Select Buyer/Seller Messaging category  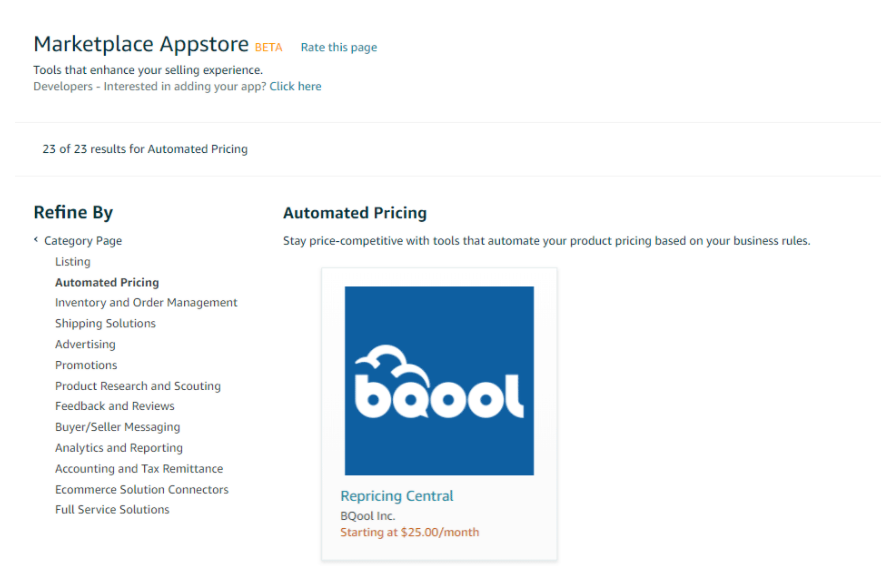[118, 427]
